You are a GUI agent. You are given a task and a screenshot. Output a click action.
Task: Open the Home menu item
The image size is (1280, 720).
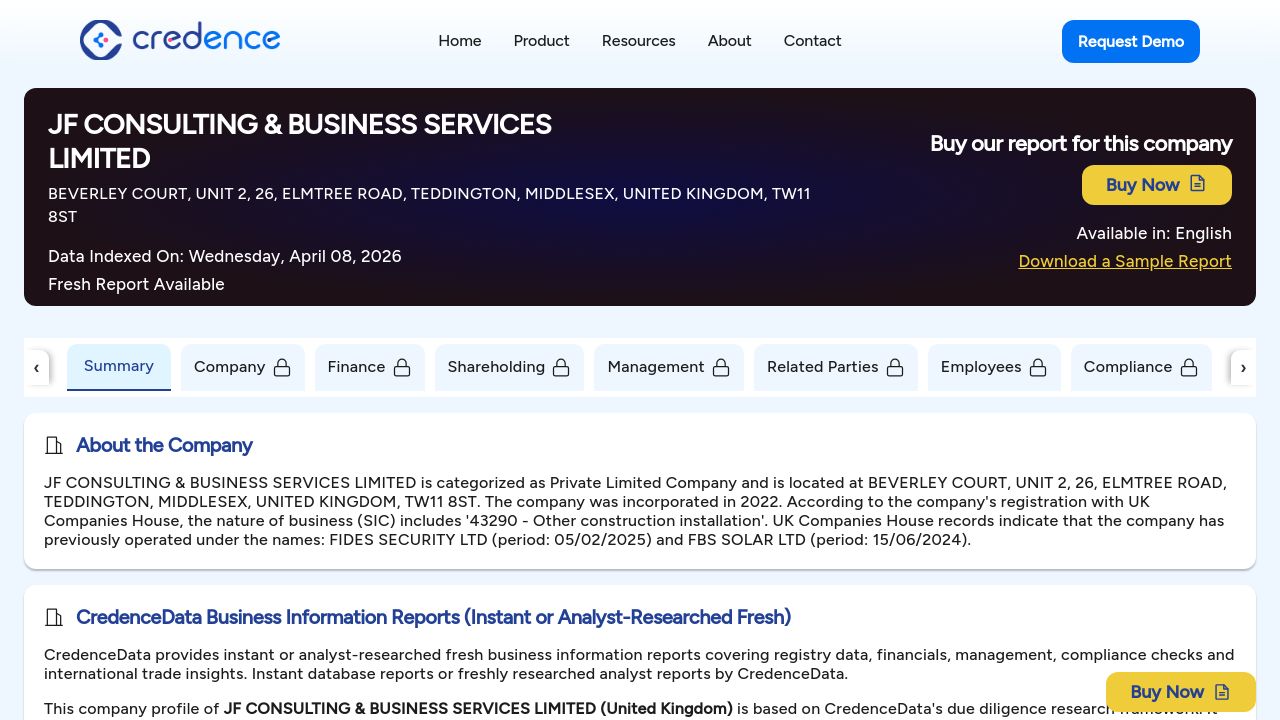pos(460,41)
